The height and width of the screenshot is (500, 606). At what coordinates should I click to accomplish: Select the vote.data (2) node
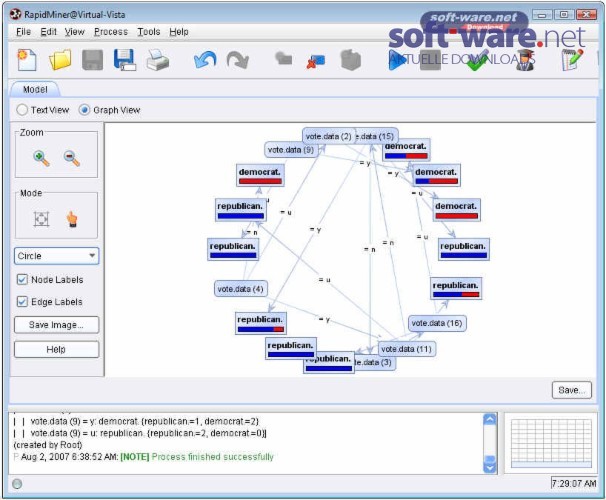click(329, 136)
